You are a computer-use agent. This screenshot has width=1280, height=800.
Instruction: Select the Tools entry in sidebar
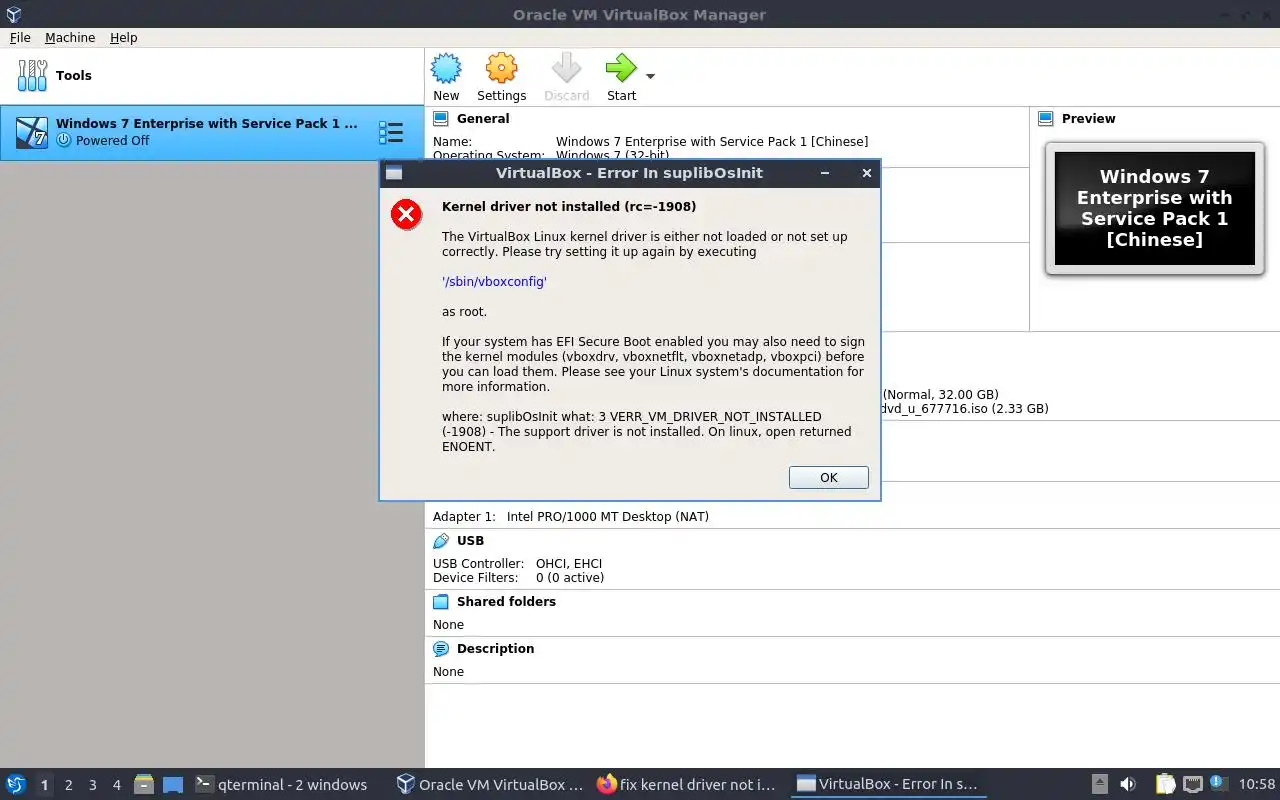212,75
